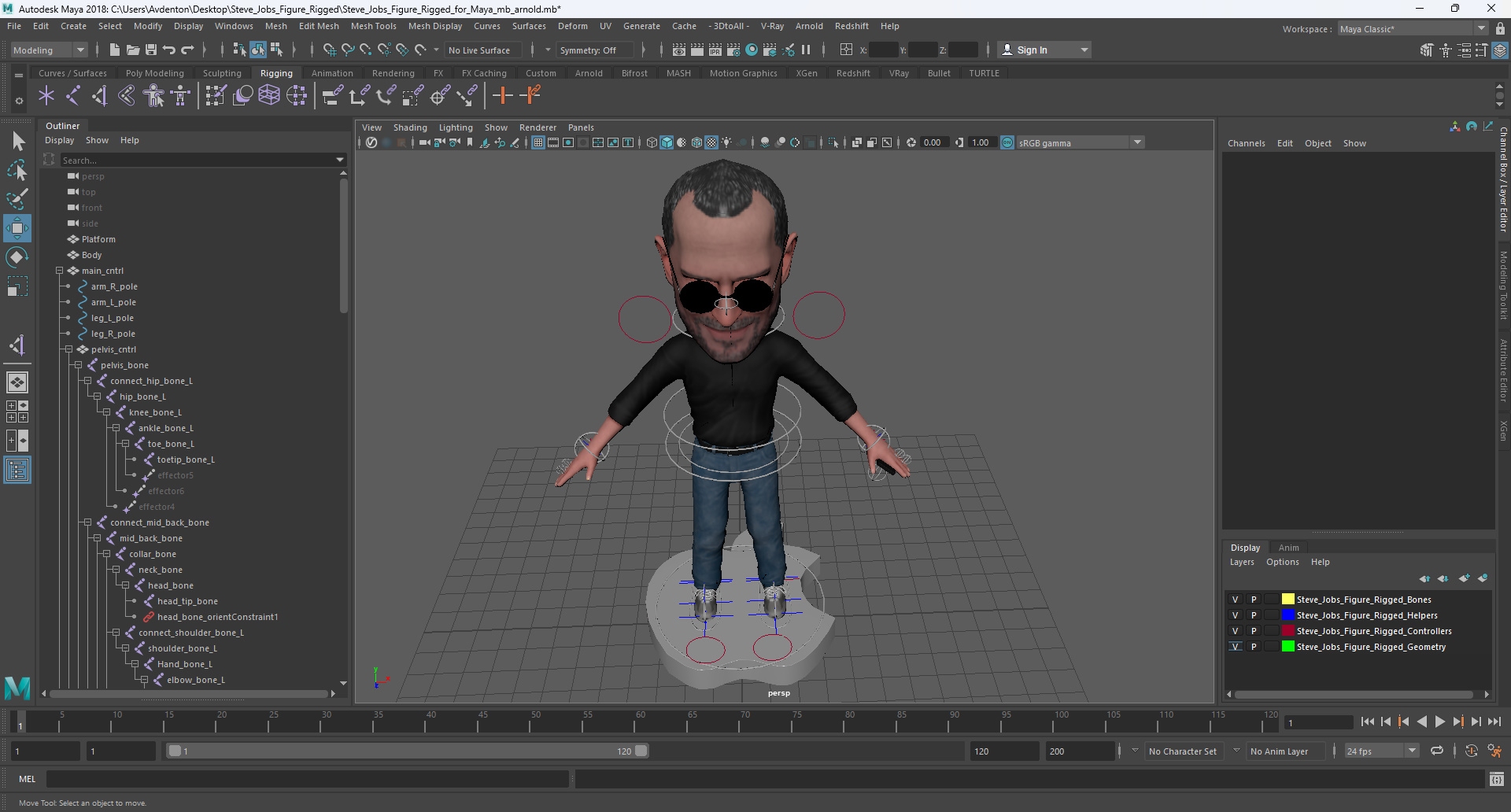Viewport: 1511px width, 812px height.
Task: Click the New Scene icon
Action: 115,50
